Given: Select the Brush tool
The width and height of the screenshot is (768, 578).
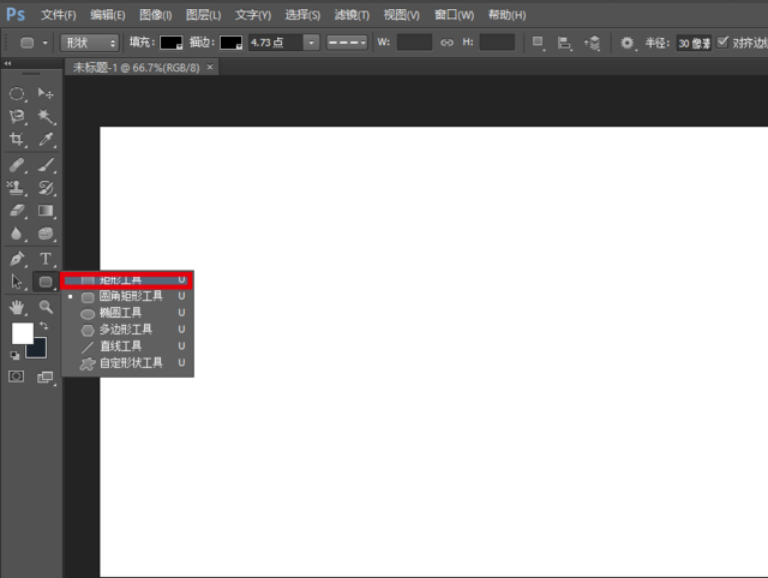Looking at the screenshot, I should (46, 165).
